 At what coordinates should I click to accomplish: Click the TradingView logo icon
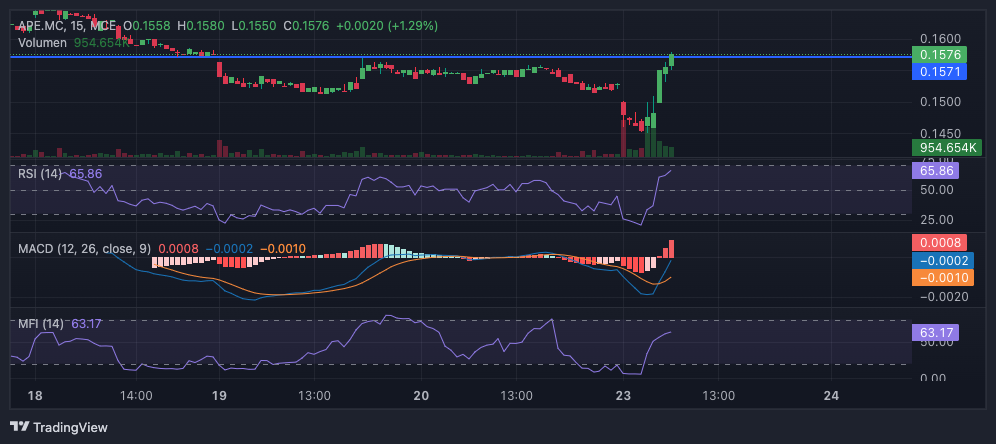(x=19, y=427)
